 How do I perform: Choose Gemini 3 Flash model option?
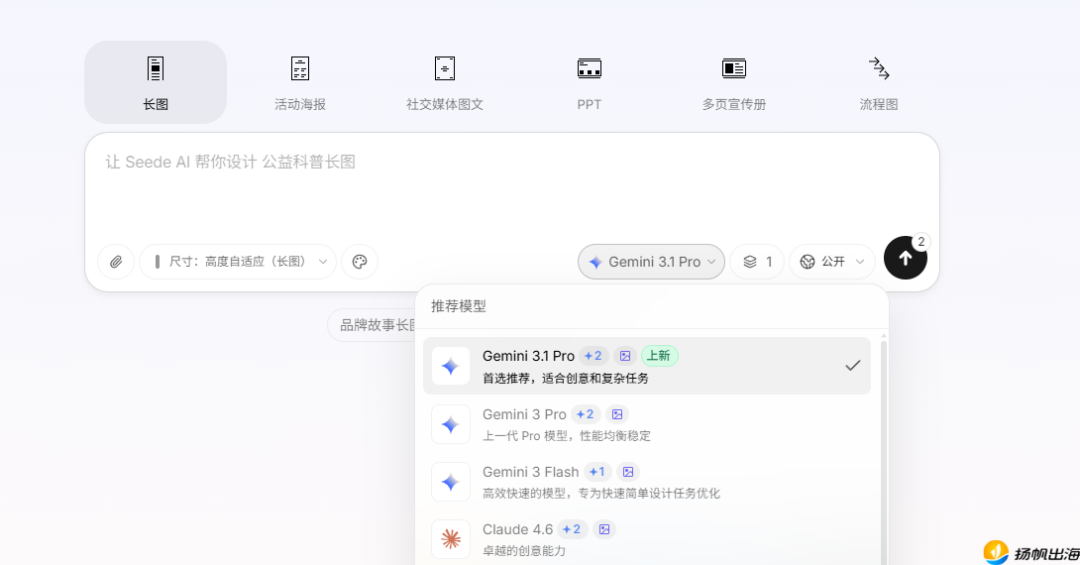647,482
